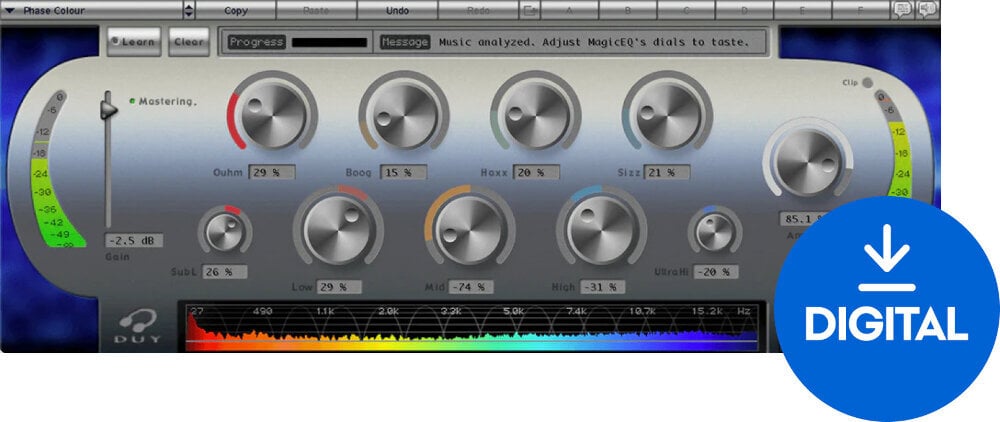Click the Boog value field 15 %
Viewport: 1000px width, 422px height.
coord(404,172)
